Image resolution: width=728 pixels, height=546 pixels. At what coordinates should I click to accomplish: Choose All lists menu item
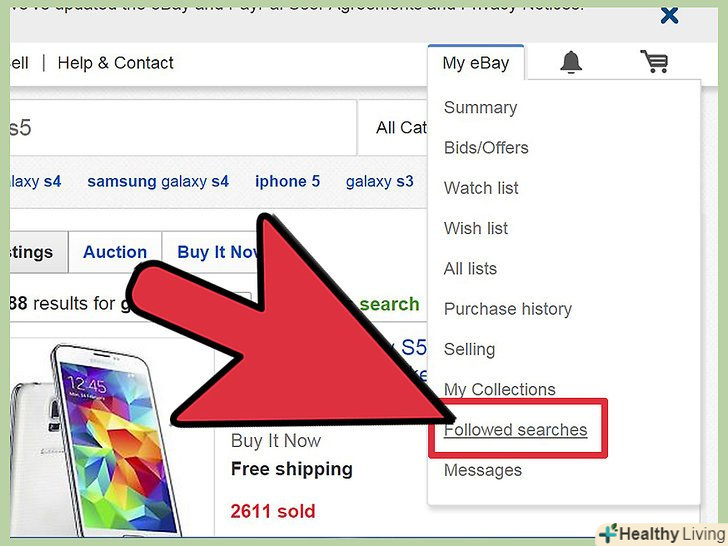pos(470,268)
